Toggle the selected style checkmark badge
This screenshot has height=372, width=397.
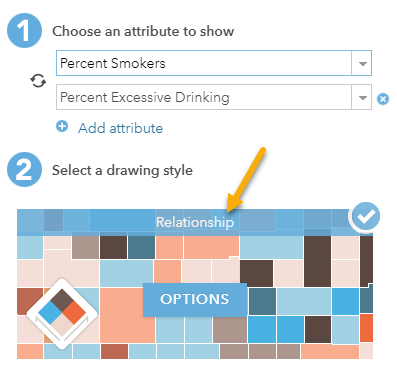click(366, 217)
